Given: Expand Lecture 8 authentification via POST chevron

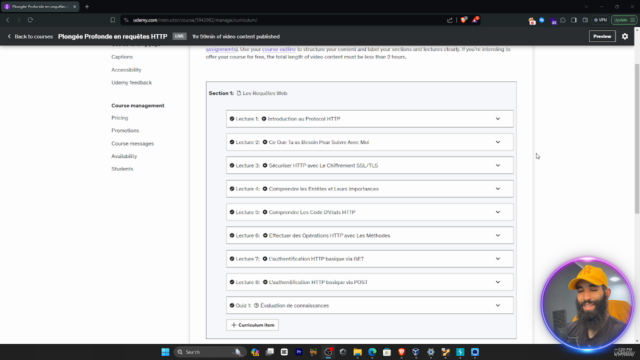Looking at the screenshot, I should [x=498, y=282].
